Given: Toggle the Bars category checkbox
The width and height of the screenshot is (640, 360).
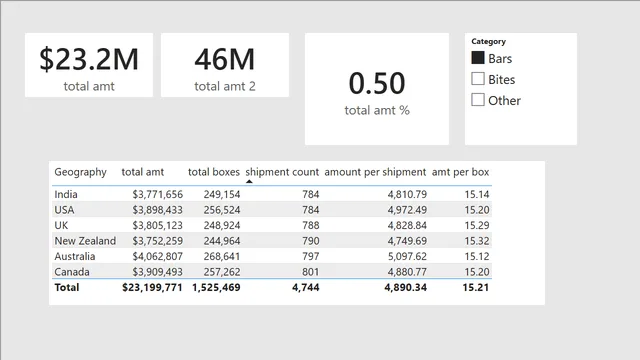Looking at the screenshot, I should pos(478,58).
